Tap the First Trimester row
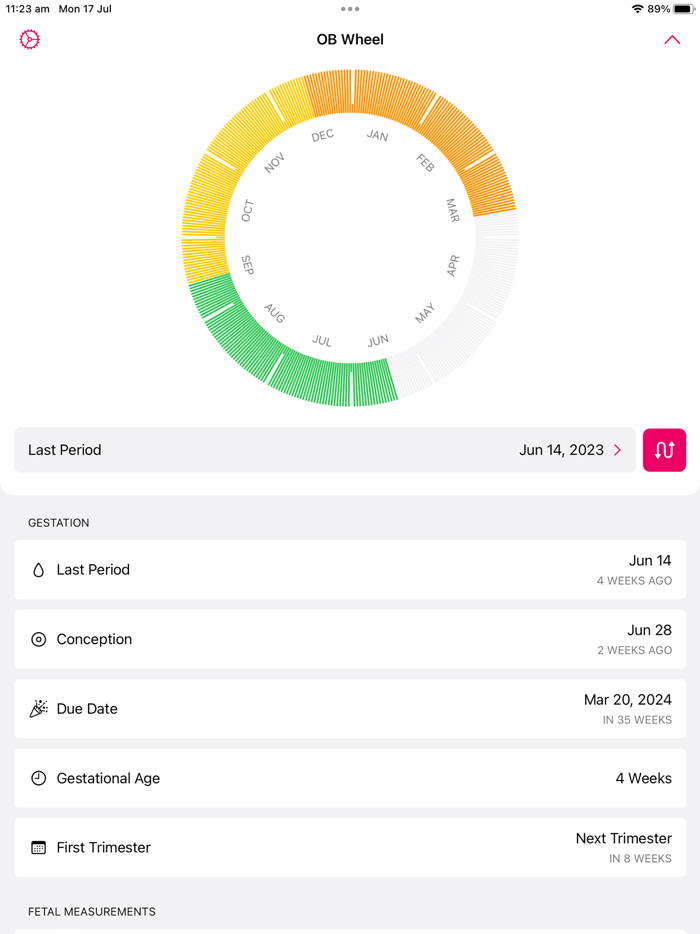Image resolution: width=700 pixels, height=934 pixels. point(350,847)
